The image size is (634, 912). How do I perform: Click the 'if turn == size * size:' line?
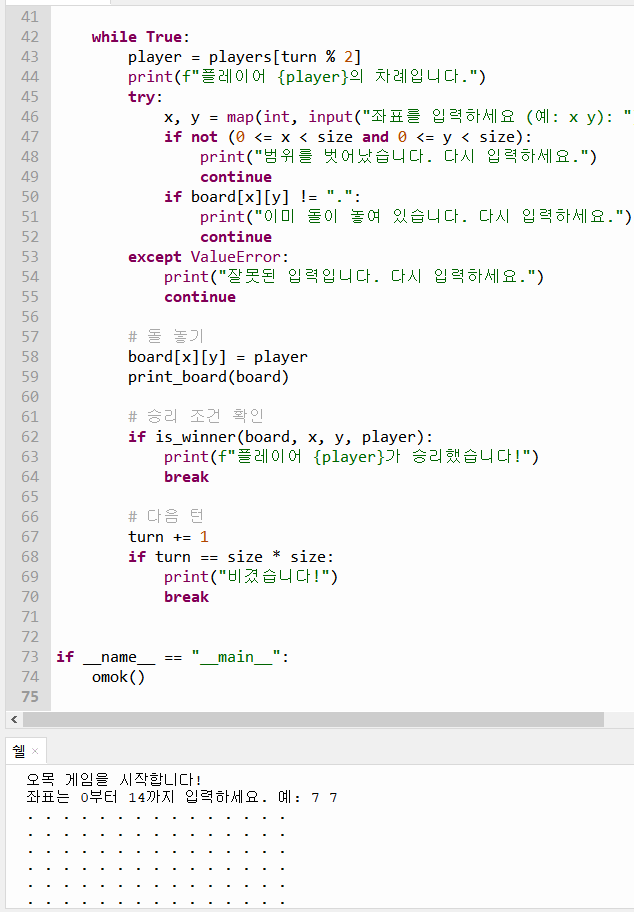pyautogui.click(x=231, y=557)
